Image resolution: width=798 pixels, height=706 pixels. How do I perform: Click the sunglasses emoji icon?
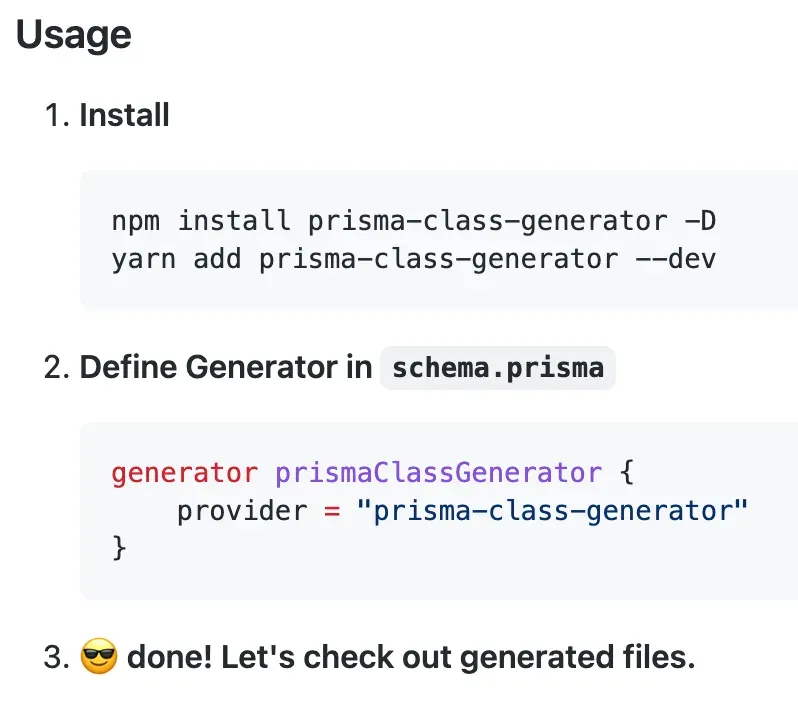[x=99, y=656]
